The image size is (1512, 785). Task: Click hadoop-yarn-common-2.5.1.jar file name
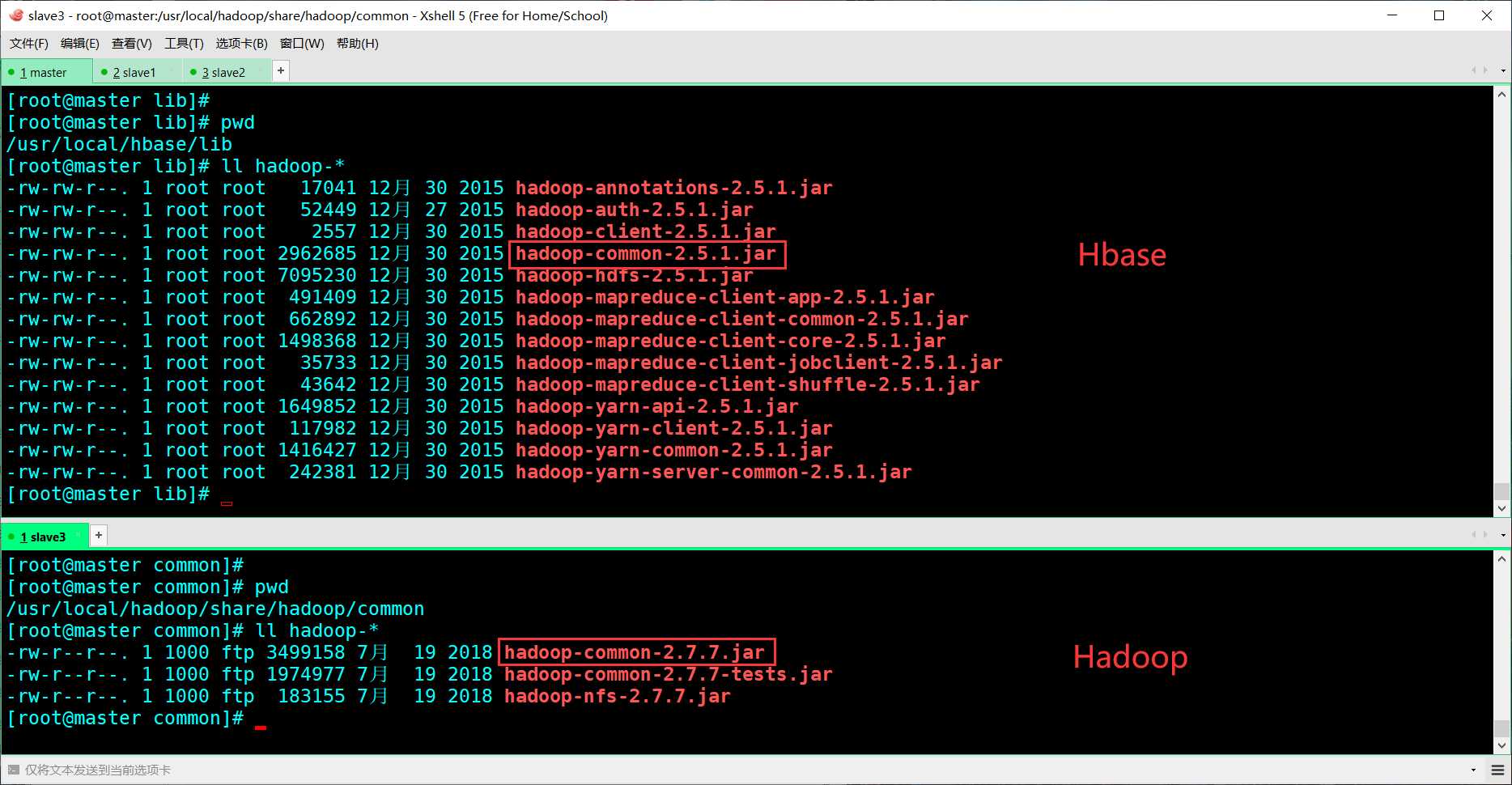pos(673,450)
